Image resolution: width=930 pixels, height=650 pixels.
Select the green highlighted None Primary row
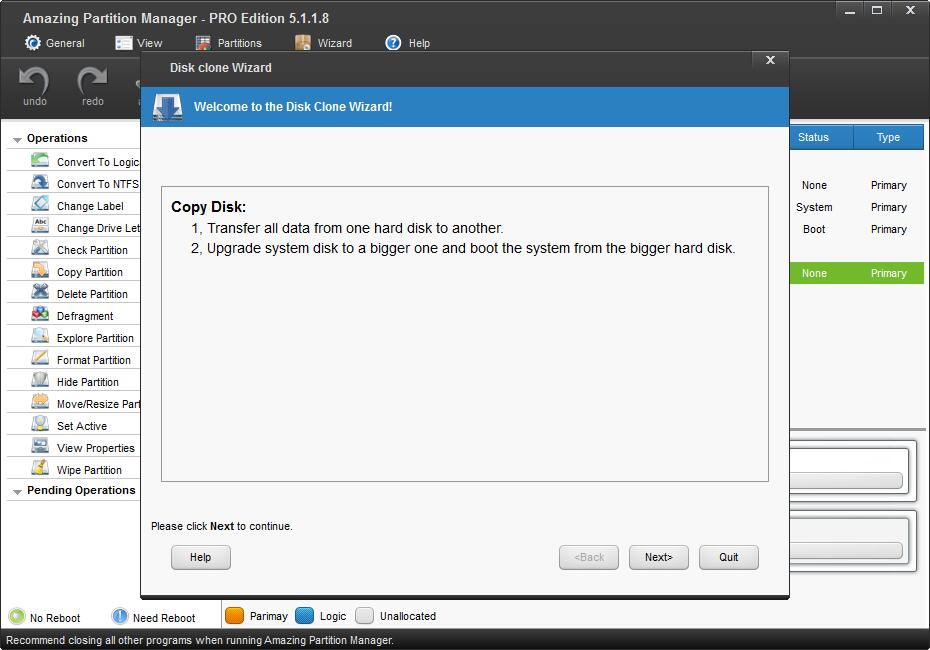click(x=856, y=273)
